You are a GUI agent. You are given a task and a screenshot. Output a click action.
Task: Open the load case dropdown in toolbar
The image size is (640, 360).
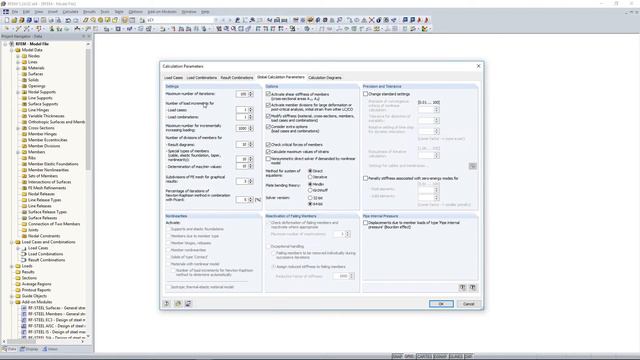216,20
